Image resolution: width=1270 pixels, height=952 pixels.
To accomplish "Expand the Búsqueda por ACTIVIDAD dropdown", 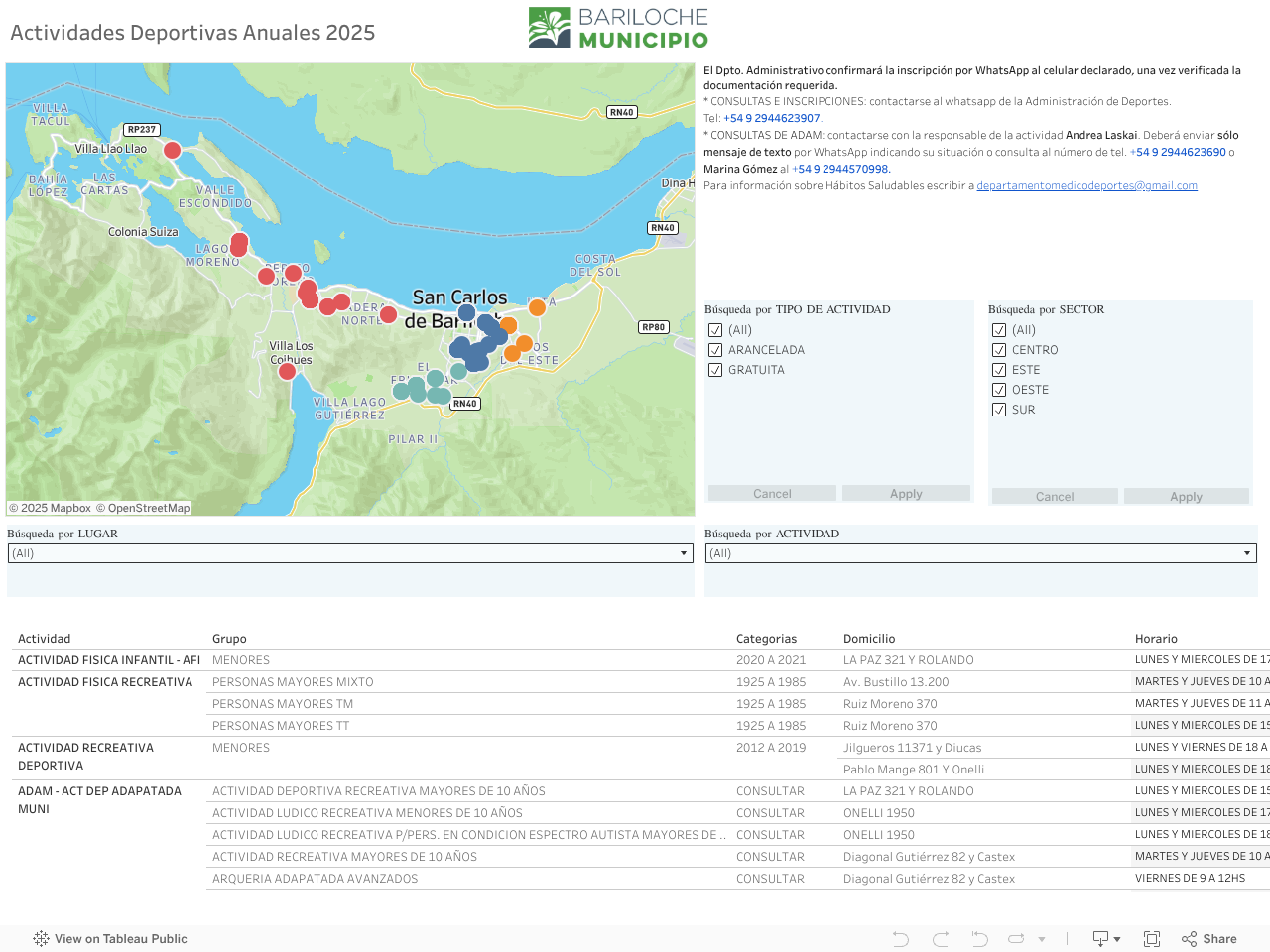I will (980, 553).
